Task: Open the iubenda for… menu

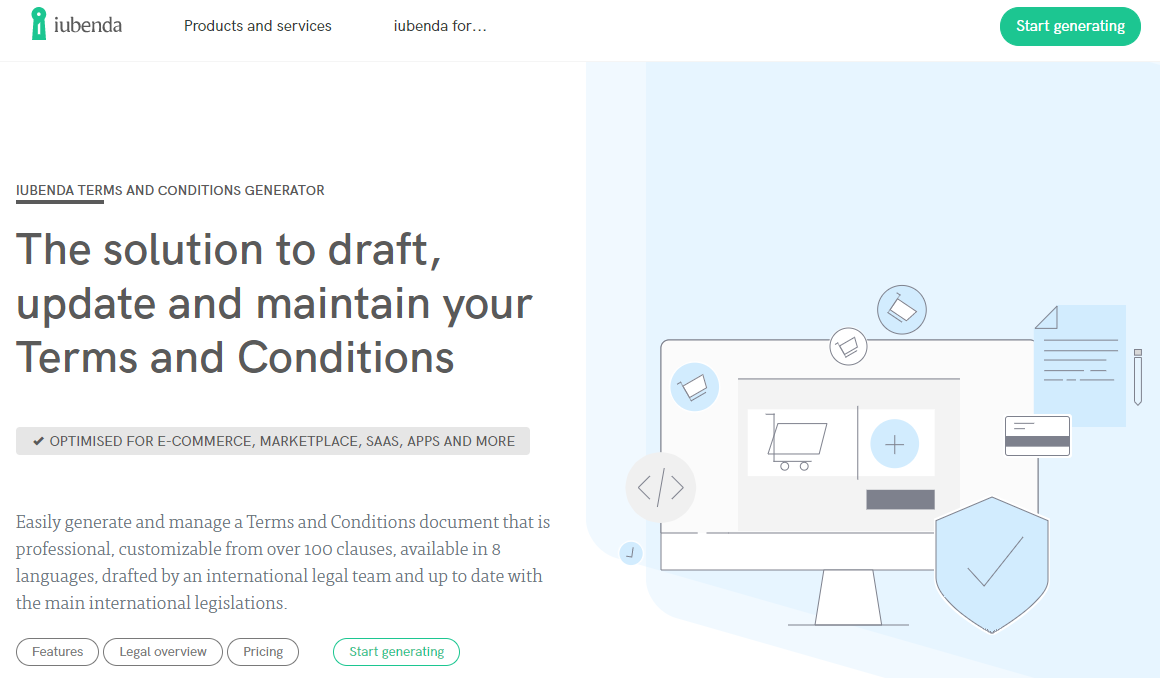Action: coord(439,26)
